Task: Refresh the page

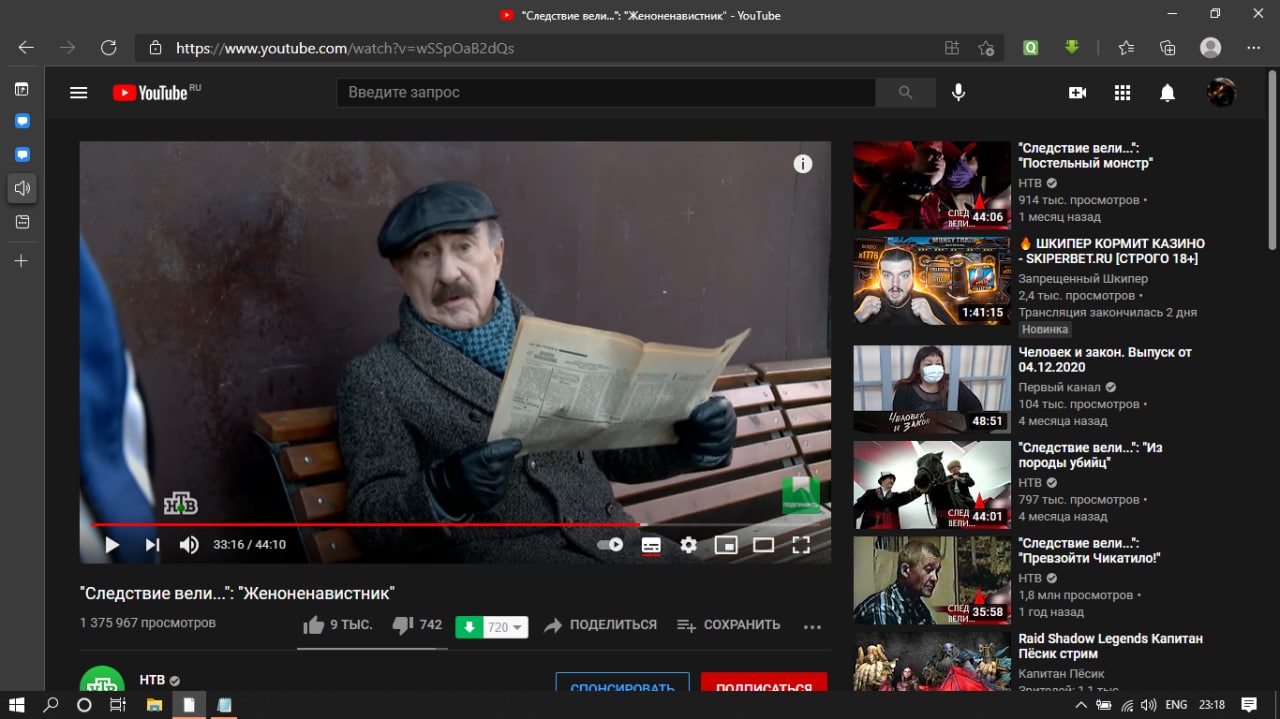Action: coord(109,47)
